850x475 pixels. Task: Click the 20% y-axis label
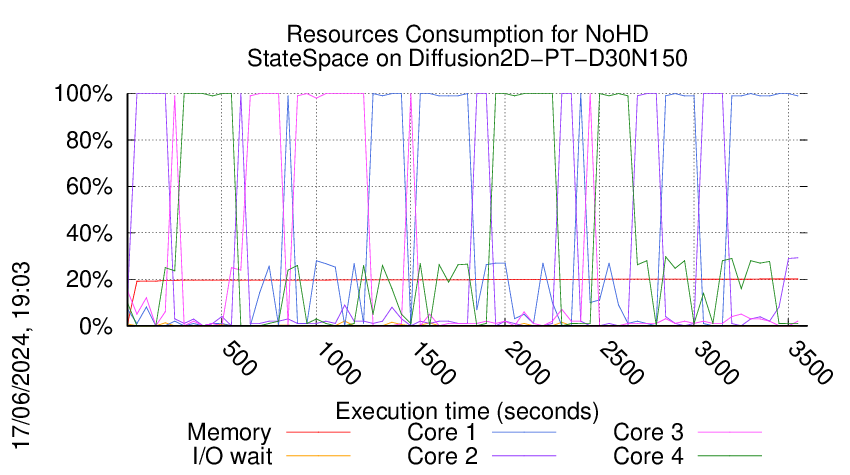click(89, 280)
